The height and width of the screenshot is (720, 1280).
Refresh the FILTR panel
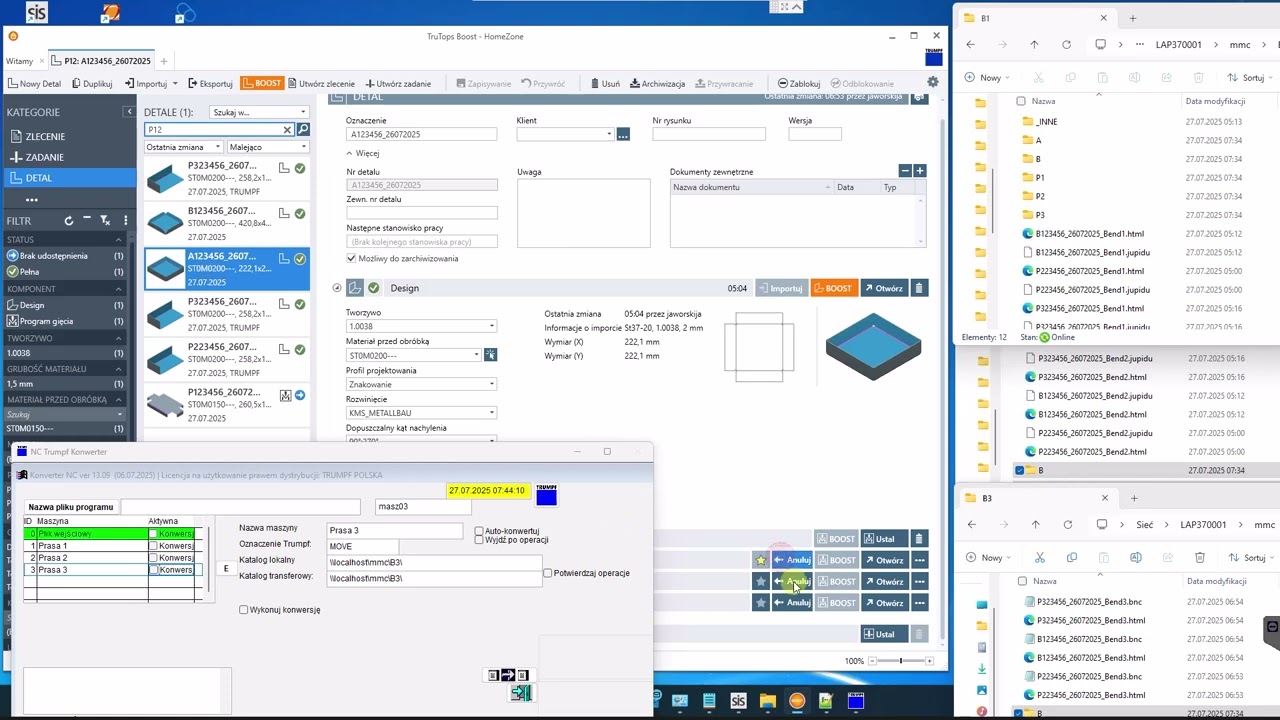pyautogui.click(x=69, y=221)
